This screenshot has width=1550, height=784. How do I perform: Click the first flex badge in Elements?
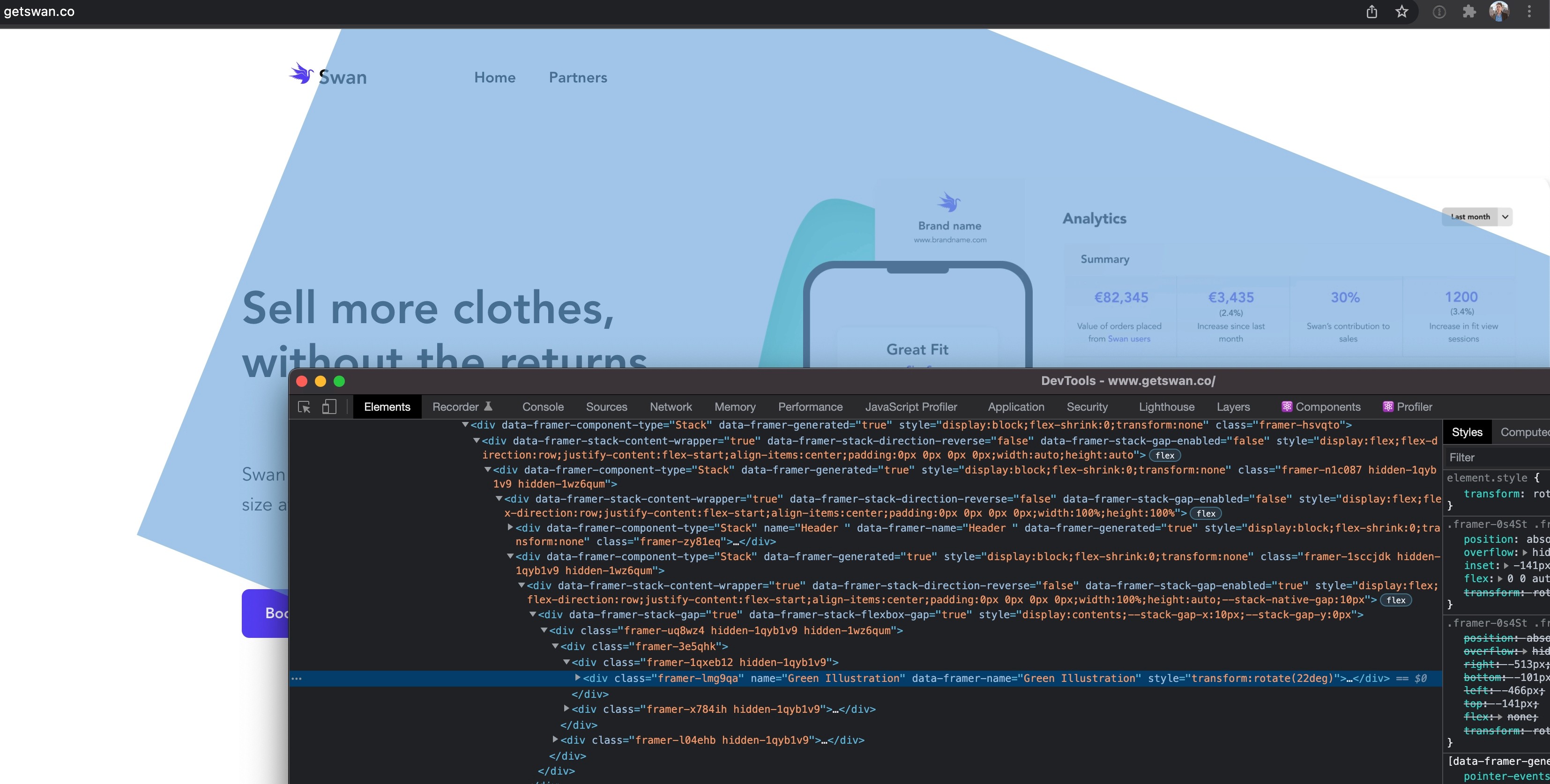coord(1164,455)
